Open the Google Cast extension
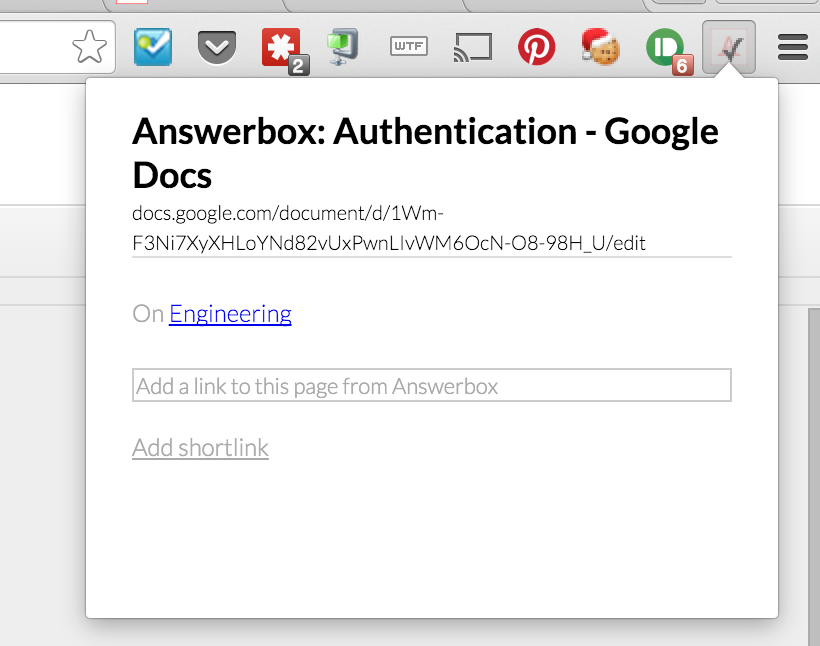 coord(472,46)
